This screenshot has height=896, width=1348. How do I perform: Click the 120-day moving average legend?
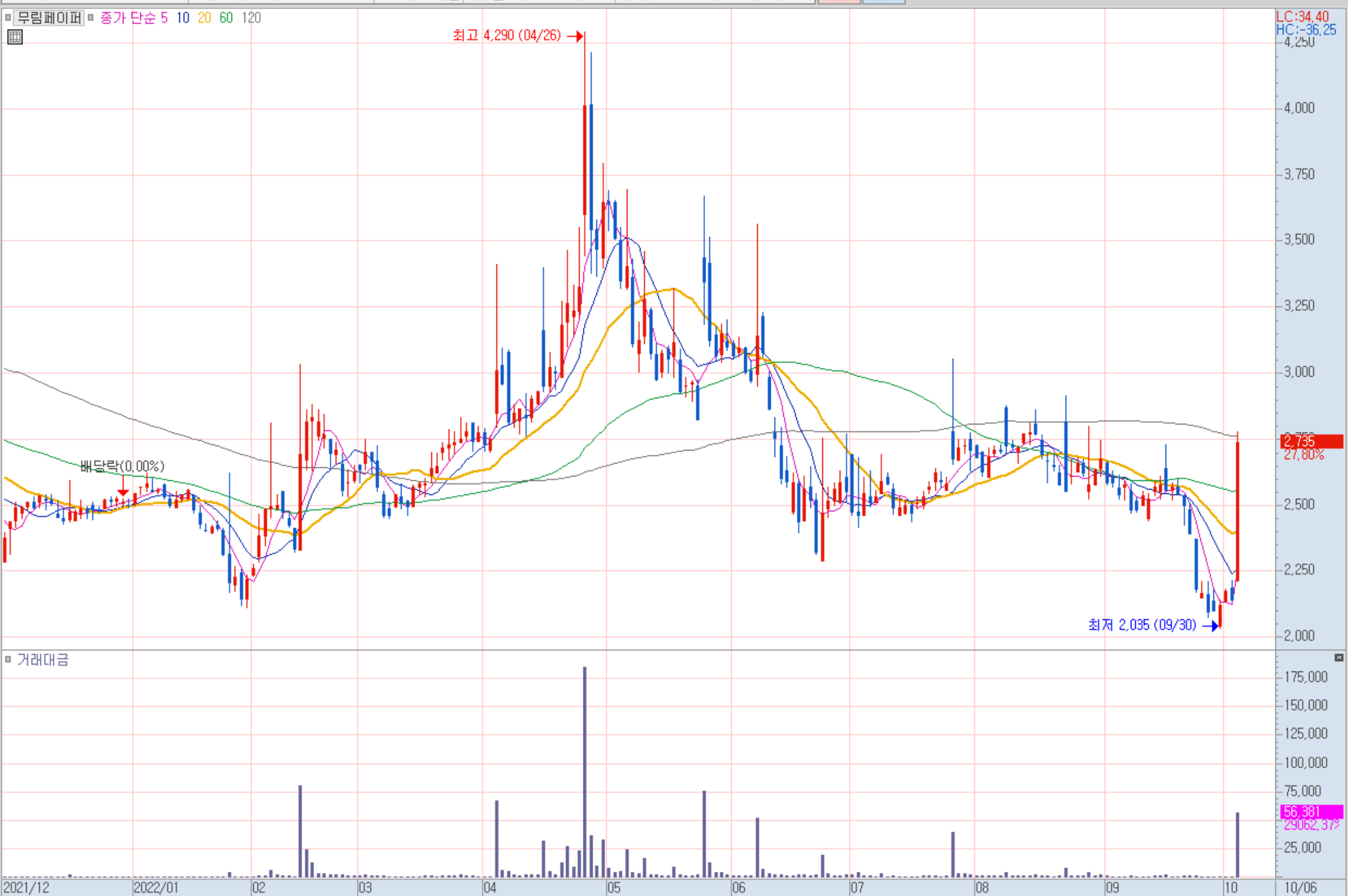tap(251, 17)
